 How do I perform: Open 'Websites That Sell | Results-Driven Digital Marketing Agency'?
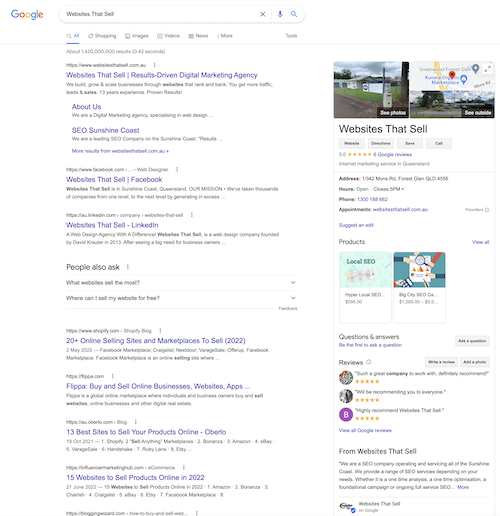162,75
